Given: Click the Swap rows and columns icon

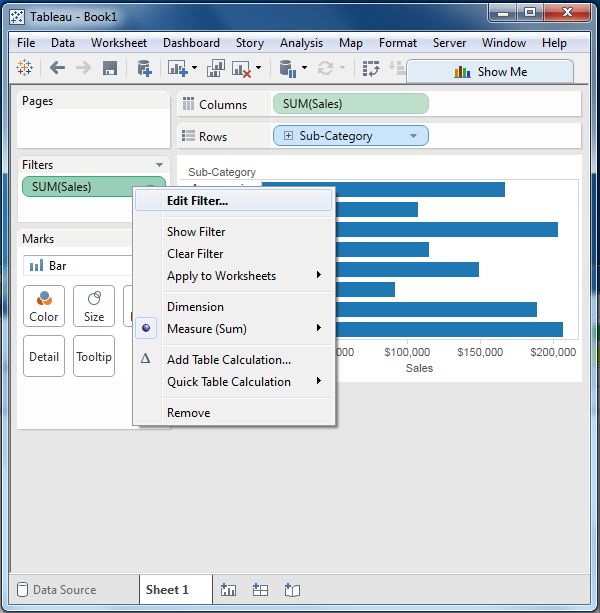Looking at the screenshot, I should click(371, 68).
